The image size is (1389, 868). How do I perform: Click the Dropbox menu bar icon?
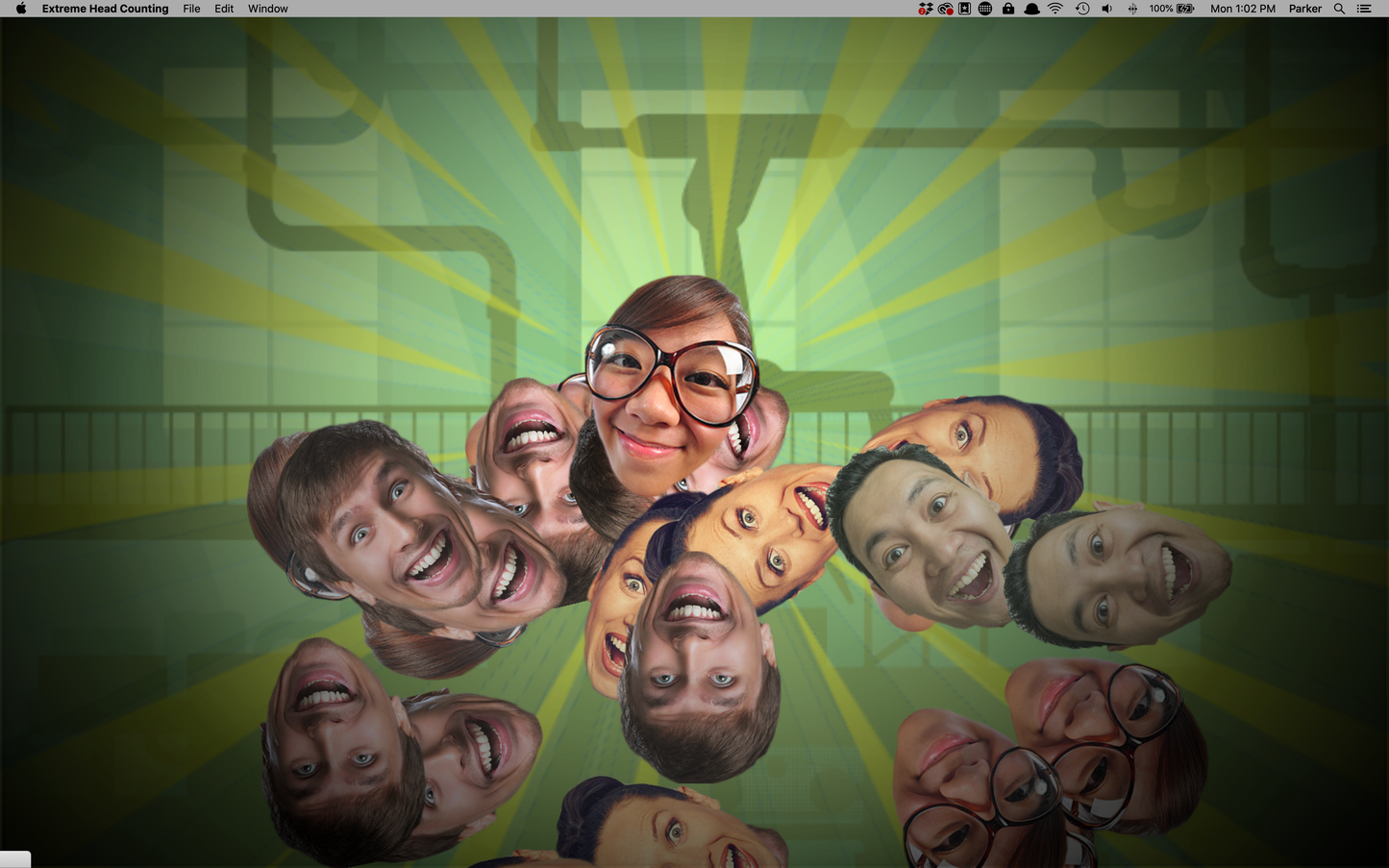tap(925, 9)
